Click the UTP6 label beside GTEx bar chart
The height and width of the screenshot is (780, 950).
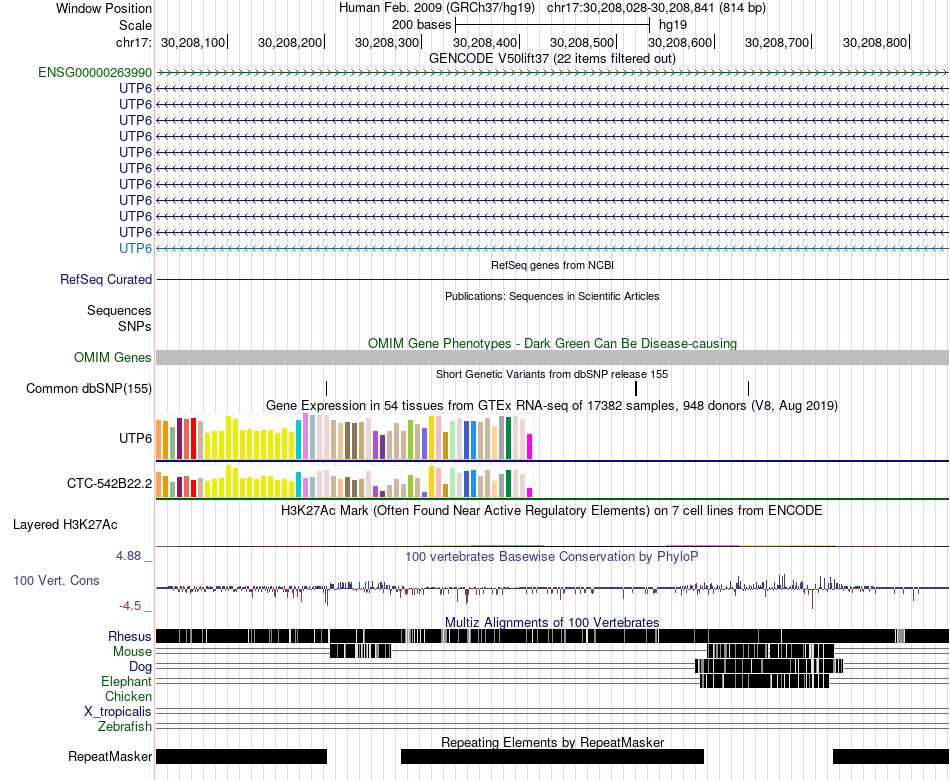[x=135, y=438]
